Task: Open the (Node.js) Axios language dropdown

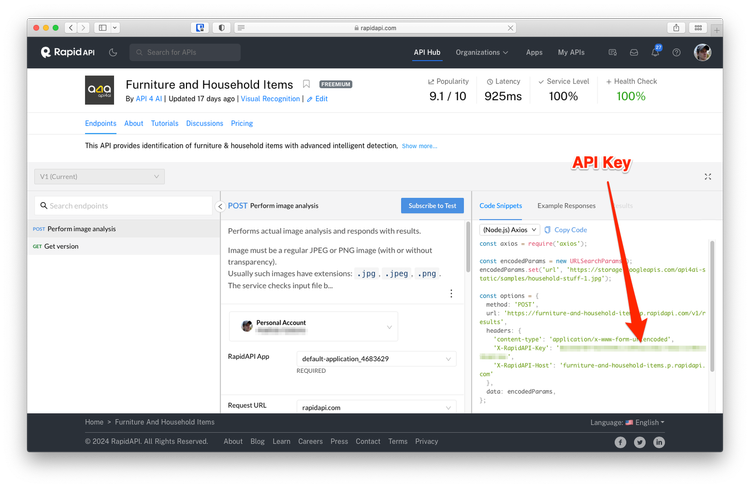Action: pyautogui.click(x=509, y=230)
